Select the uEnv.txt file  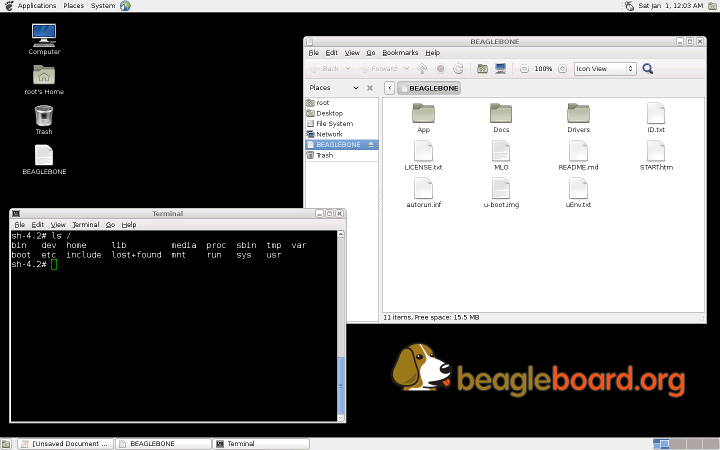(x=578, y=189)
